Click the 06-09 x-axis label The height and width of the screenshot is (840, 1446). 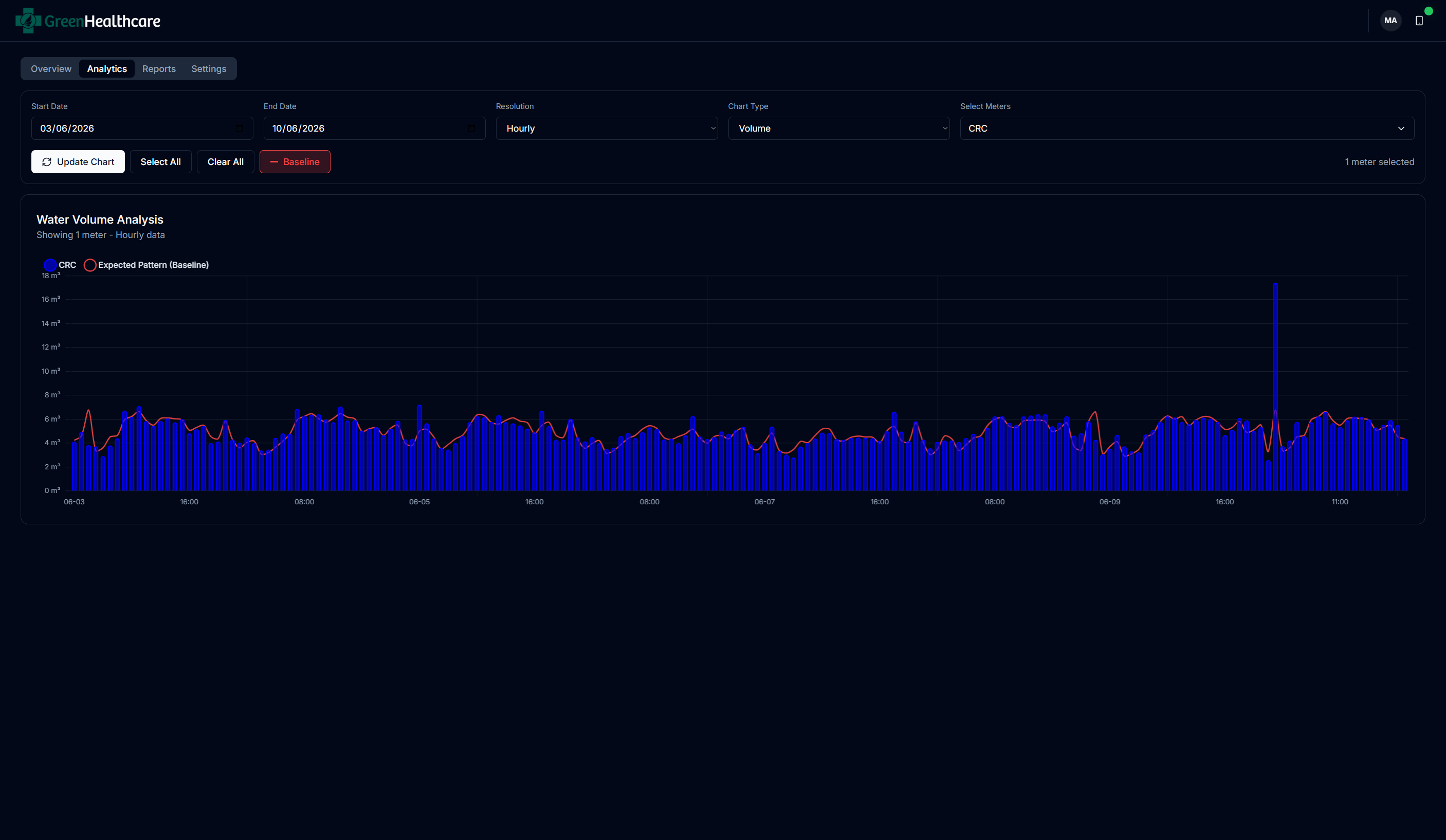coord(1109,502)
